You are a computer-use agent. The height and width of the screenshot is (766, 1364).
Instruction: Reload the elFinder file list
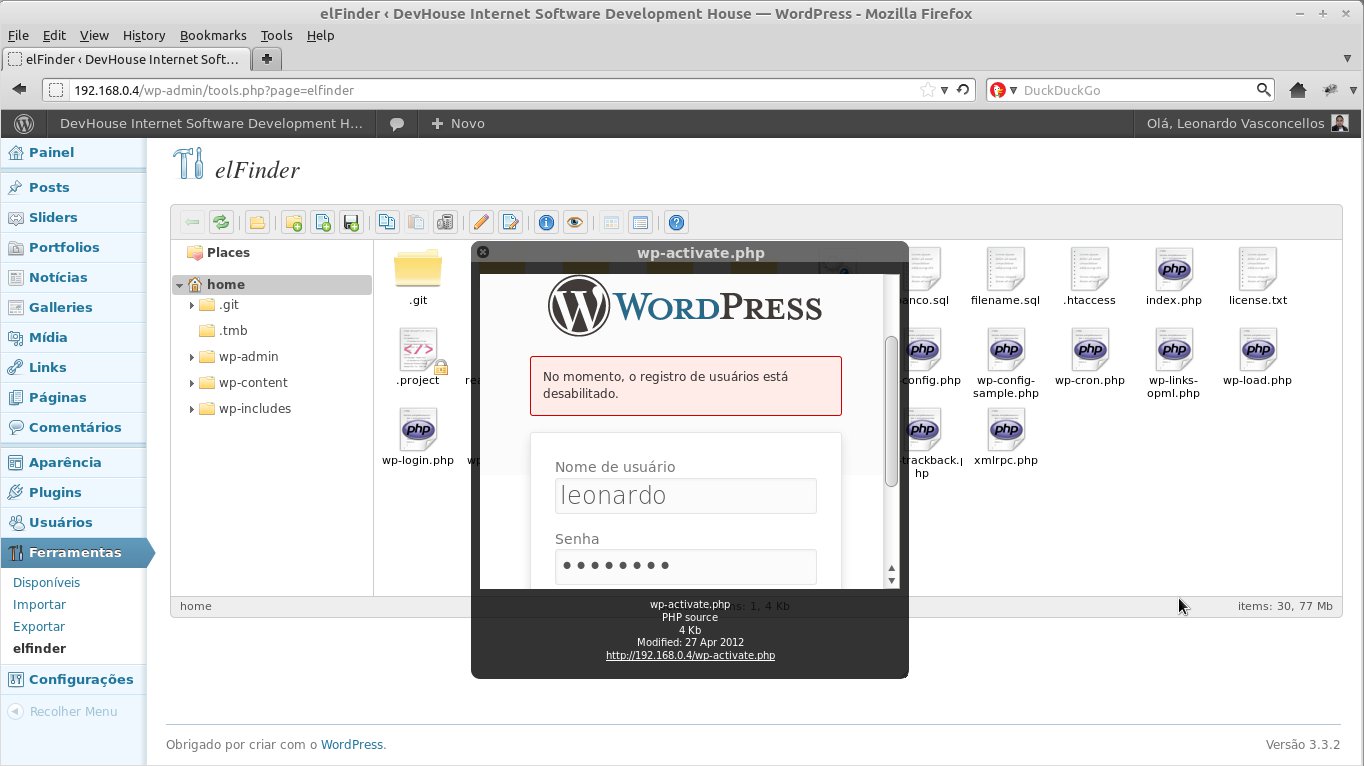(220, 223)
